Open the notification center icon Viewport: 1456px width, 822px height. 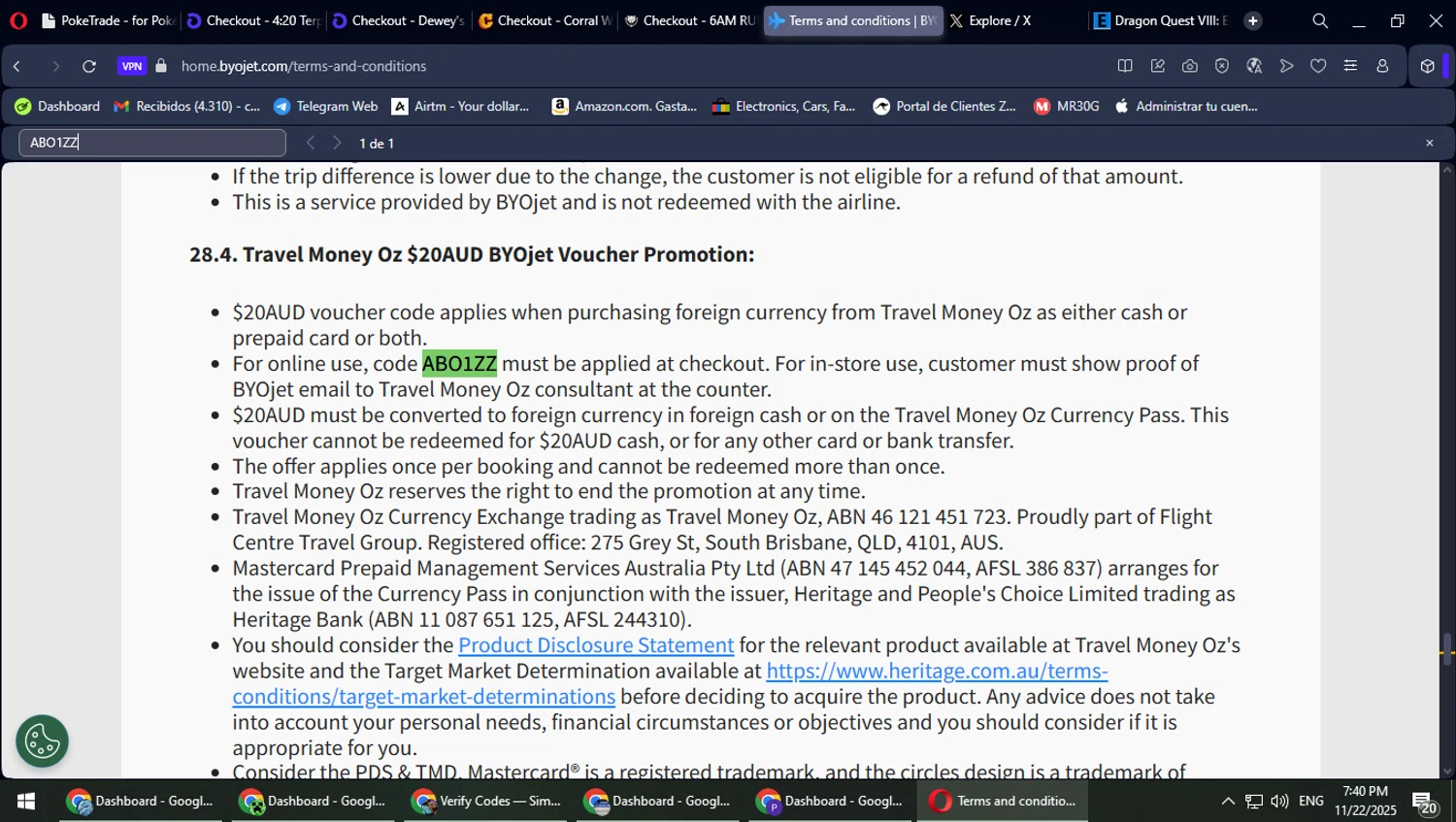pyautogui.click(x=1425, y=802)
